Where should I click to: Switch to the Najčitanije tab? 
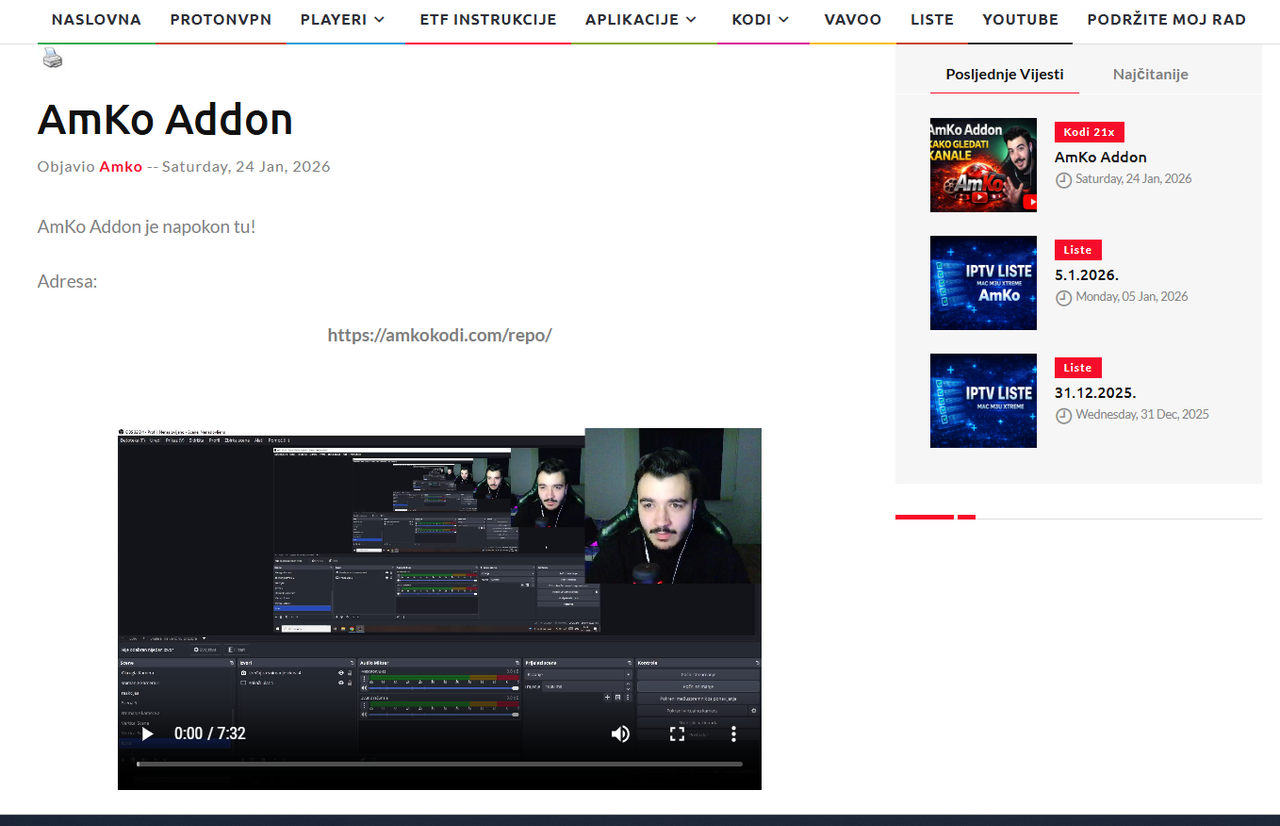[x=1150, y=74]
